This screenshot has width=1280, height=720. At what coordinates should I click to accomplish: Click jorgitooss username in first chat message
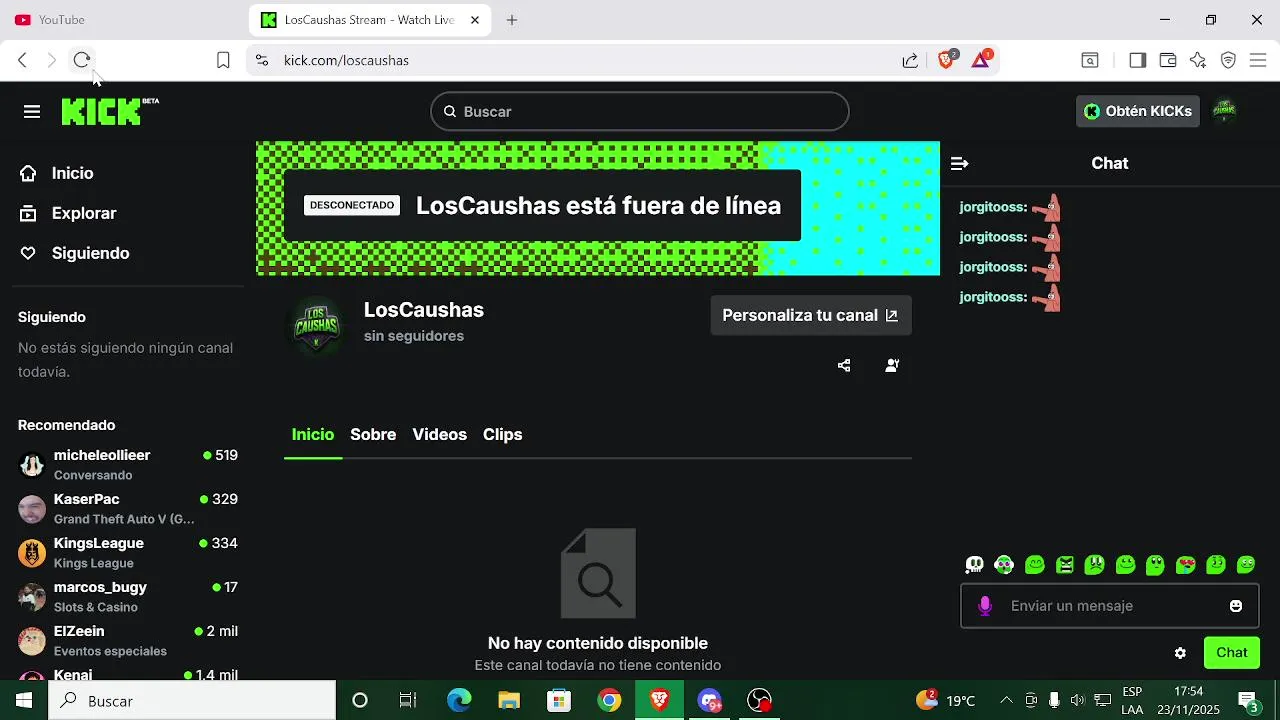click(991, 207)
